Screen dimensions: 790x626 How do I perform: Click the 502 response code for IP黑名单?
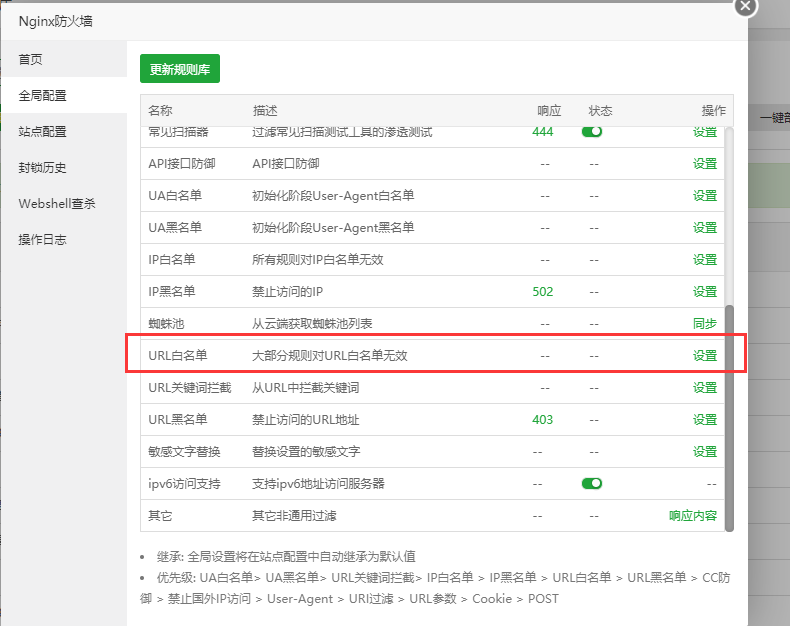[542, 291]
